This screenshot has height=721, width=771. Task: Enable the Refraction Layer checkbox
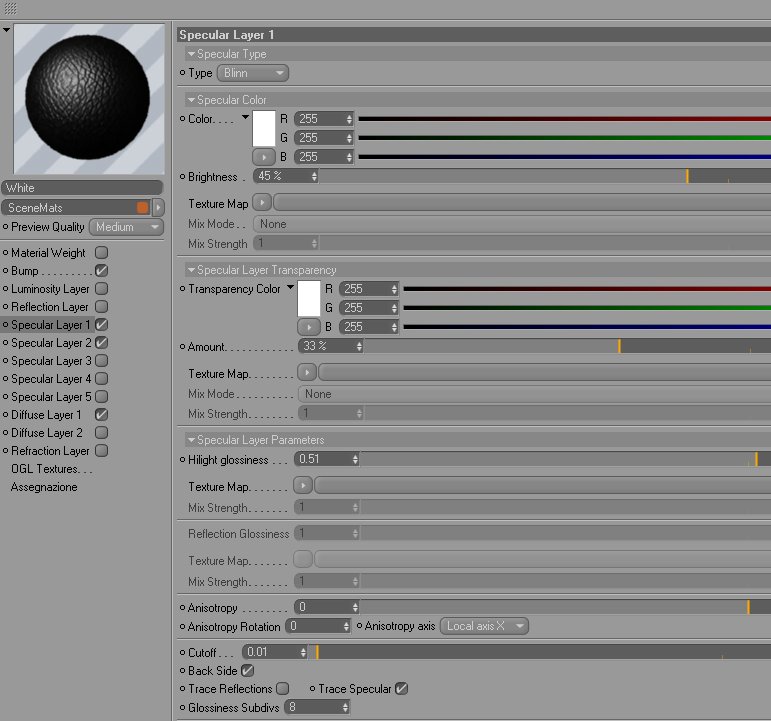tap(102, 451)
